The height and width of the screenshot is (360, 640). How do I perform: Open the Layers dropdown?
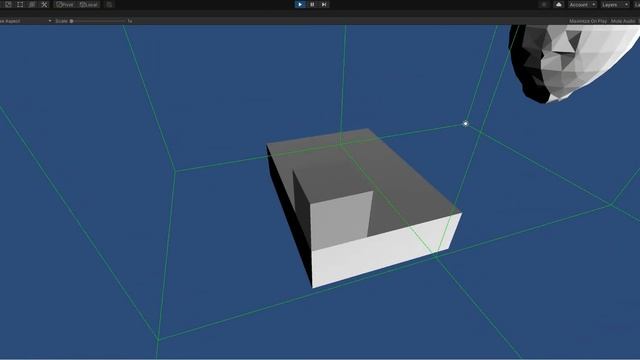click(615, 4)
